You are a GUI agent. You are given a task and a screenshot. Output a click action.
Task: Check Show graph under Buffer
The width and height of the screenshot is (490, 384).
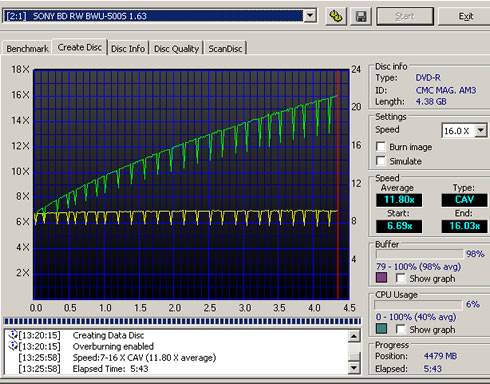pyautogui.click(x=400, y=278)
